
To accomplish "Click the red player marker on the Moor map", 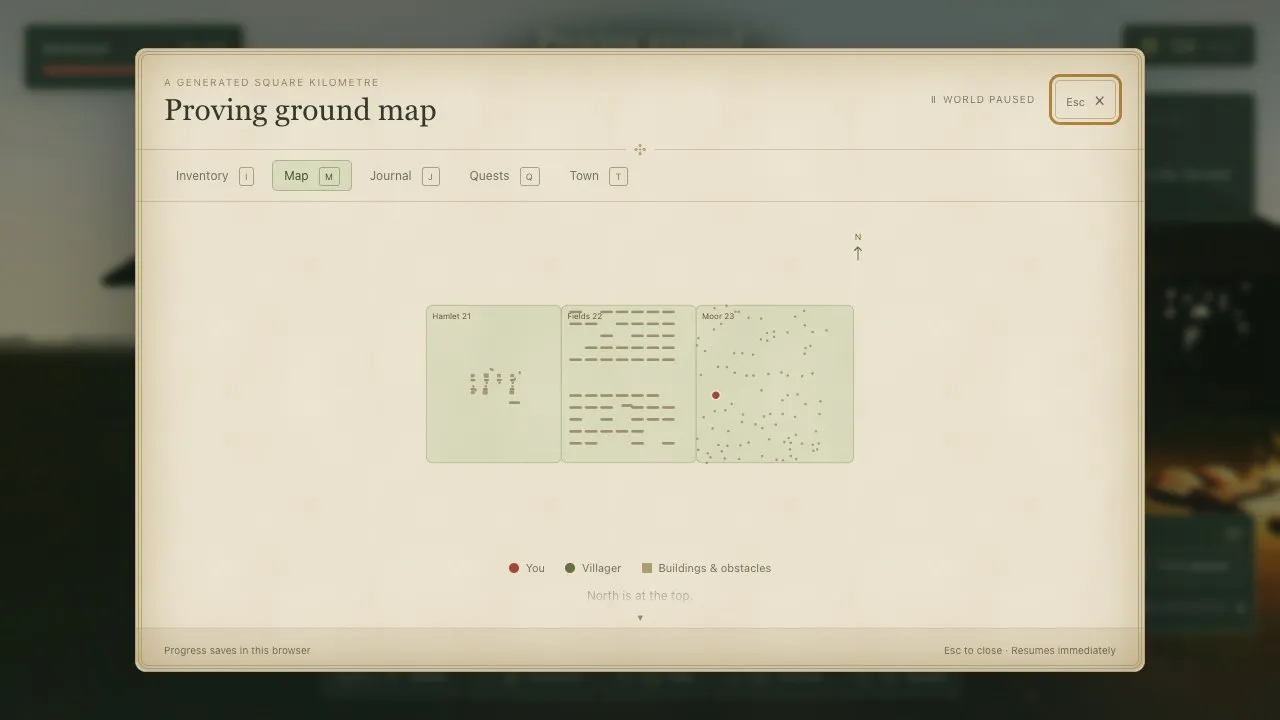I will coord(716,395).
